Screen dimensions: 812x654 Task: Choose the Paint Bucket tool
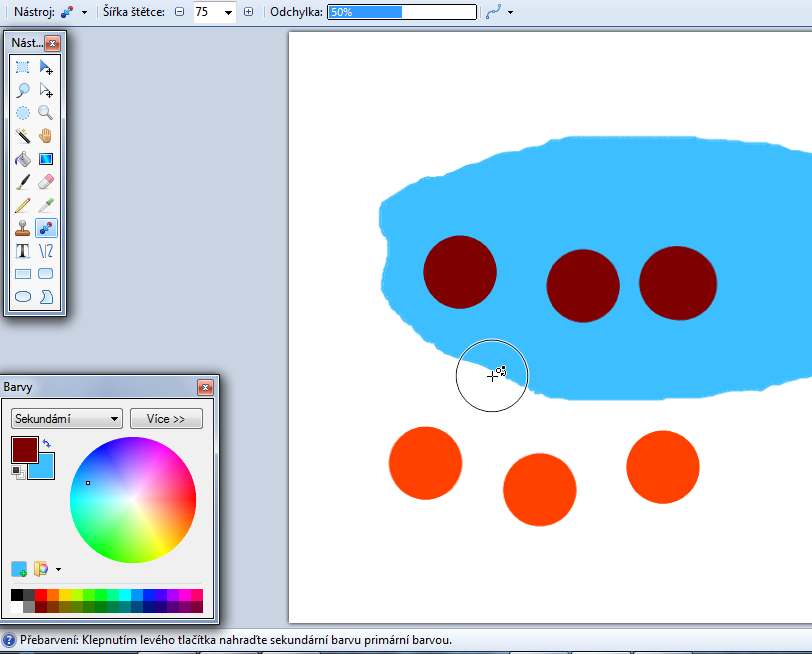pos(22,159)
